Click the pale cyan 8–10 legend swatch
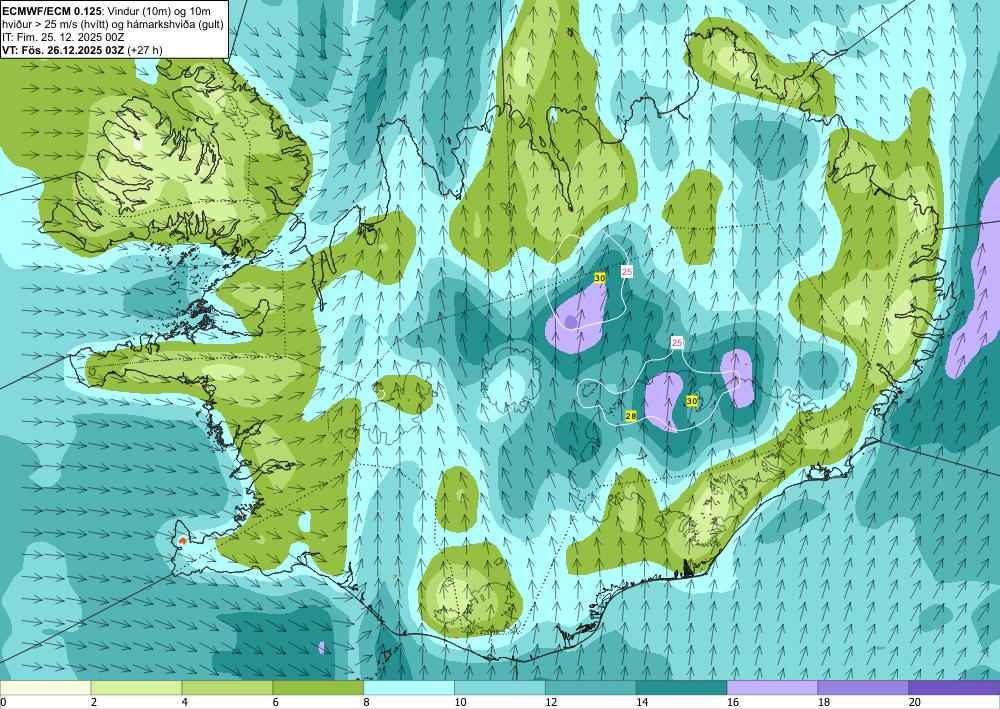1000x709 pixels. 409,687
